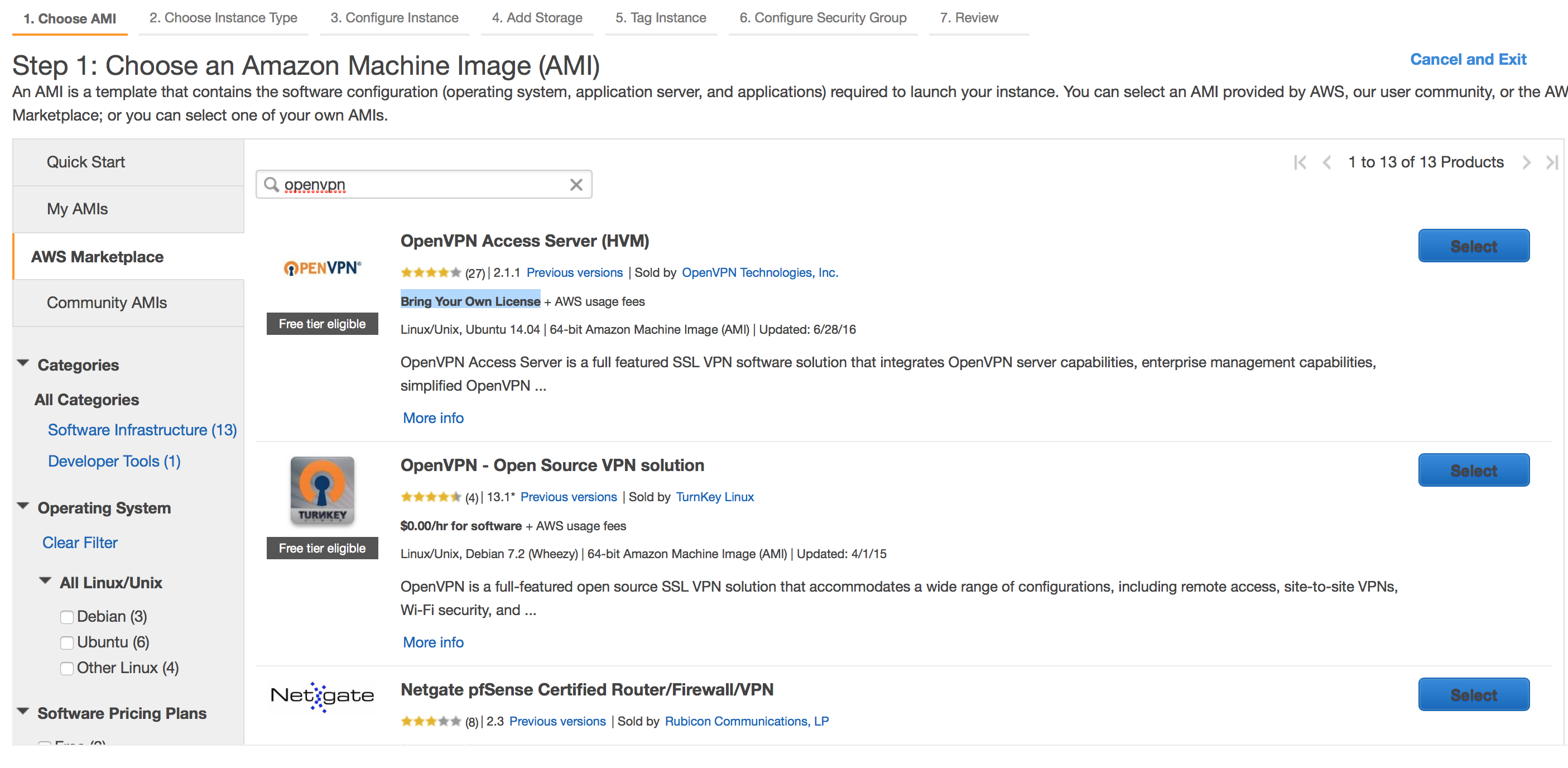Open More info for OpenVPN Access Server

(434, 418)
